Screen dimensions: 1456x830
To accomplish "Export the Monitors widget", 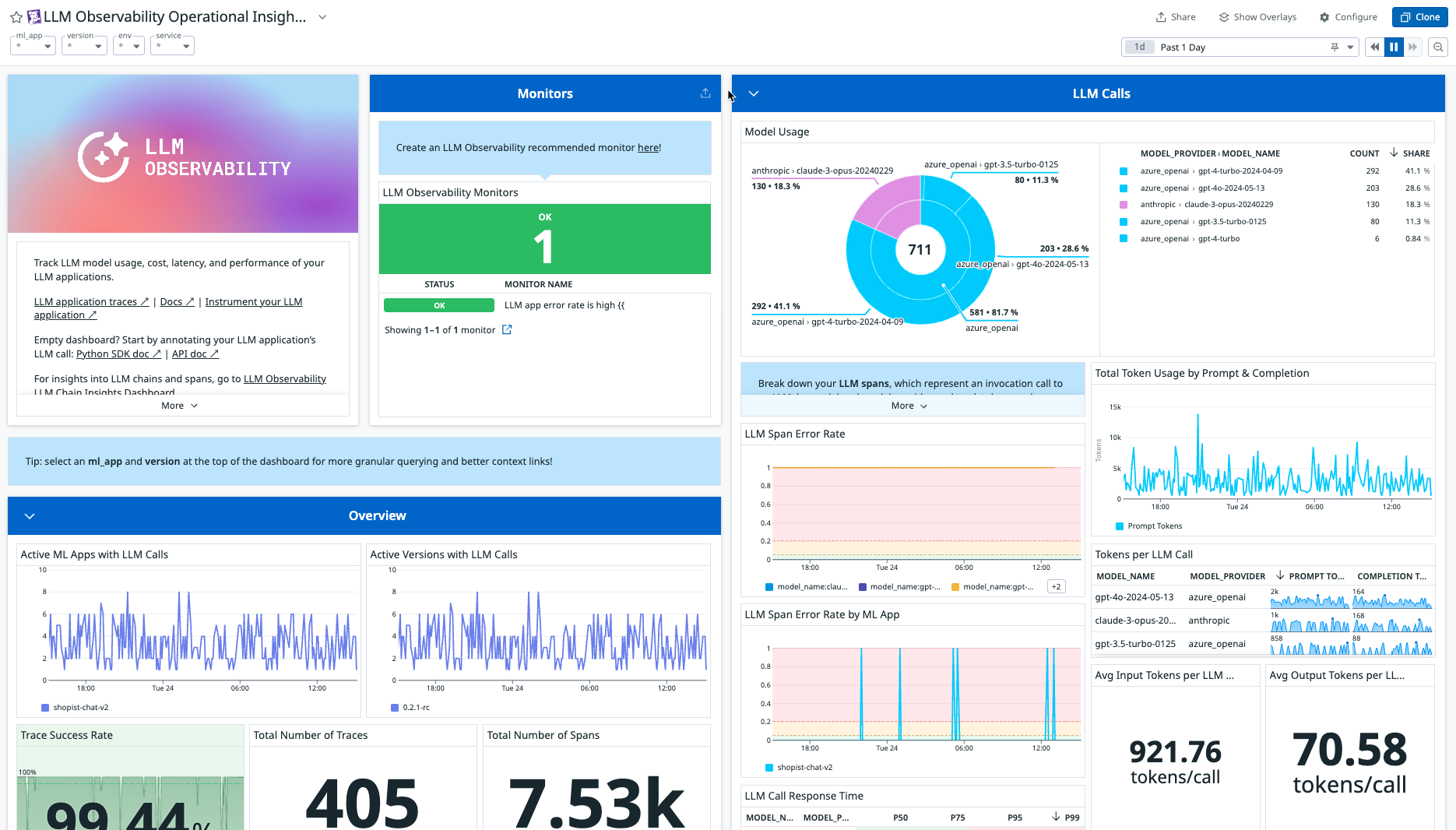I will pos(705,93).
